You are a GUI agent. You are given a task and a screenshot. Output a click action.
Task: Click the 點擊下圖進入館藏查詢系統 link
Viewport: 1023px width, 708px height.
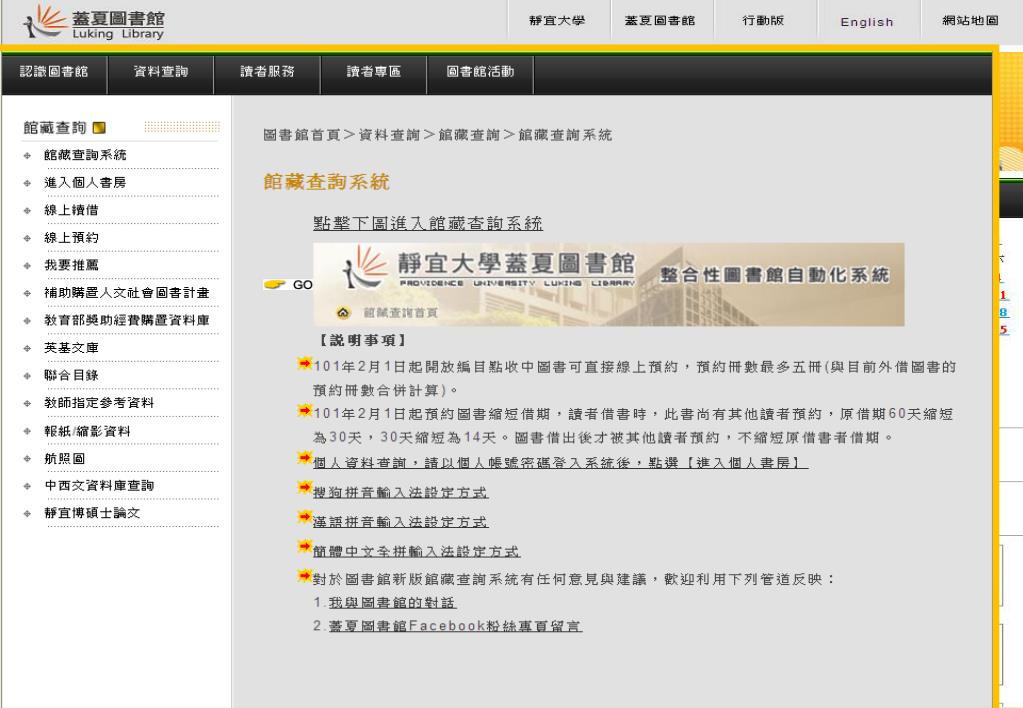click(428, 223)
